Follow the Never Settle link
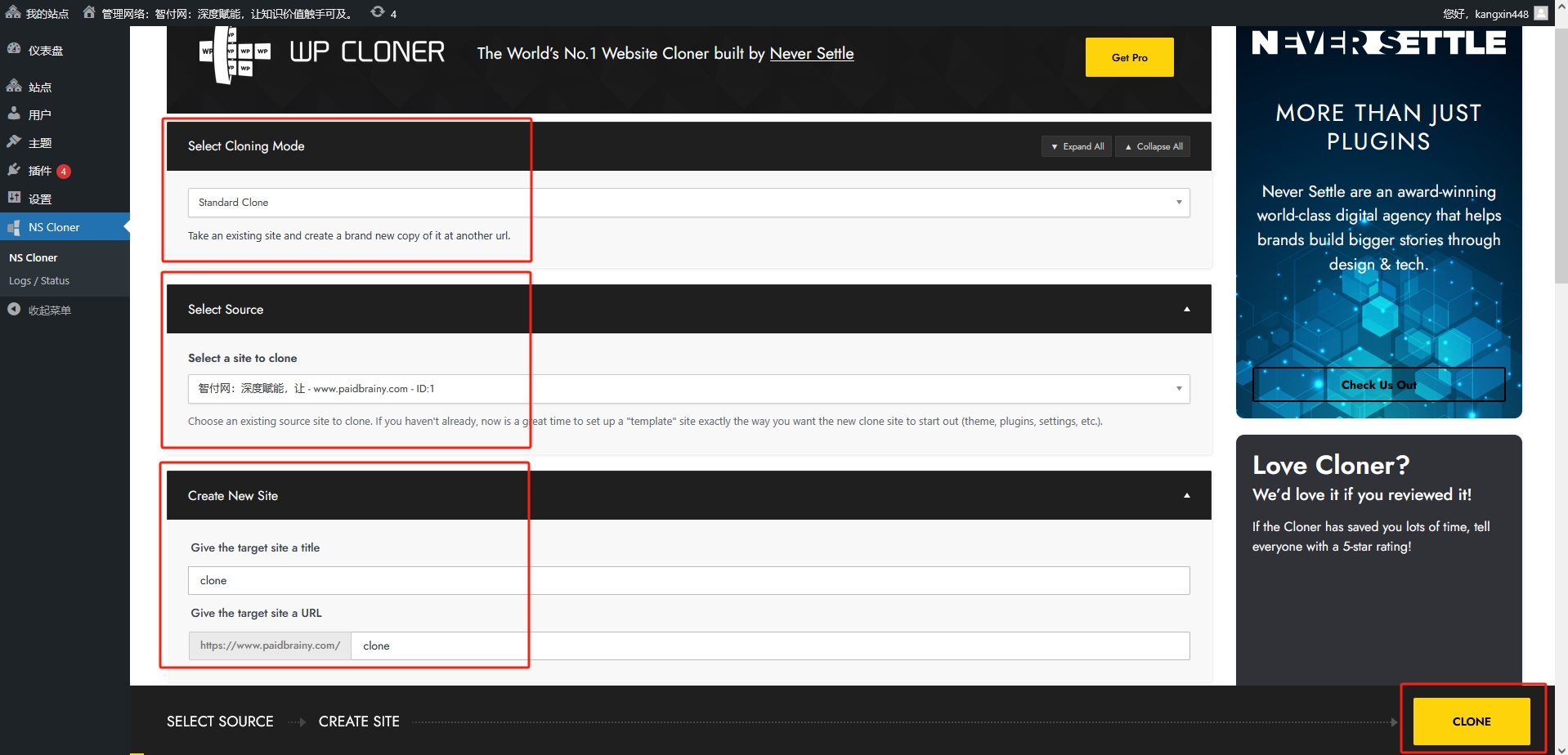This screenshot has width=1568, height=755. tap(811, 54)
